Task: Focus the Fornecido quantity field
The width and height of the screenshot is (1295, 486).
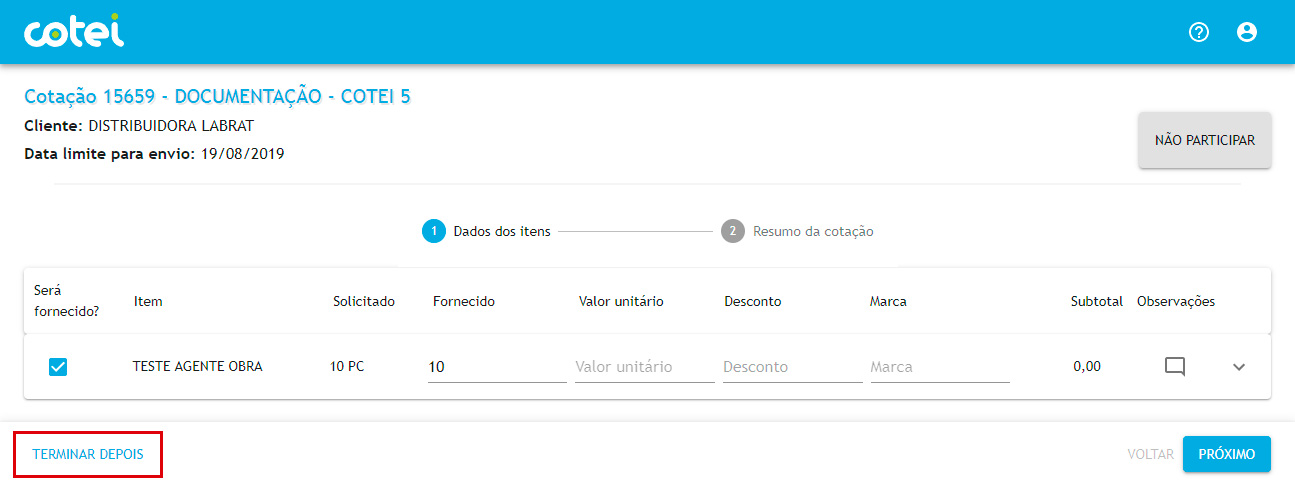Action: (496, 367)
